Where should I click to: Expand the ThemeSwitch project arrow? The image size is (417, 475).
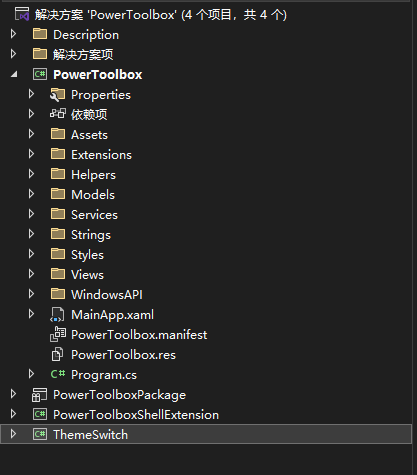click(13, 434)
